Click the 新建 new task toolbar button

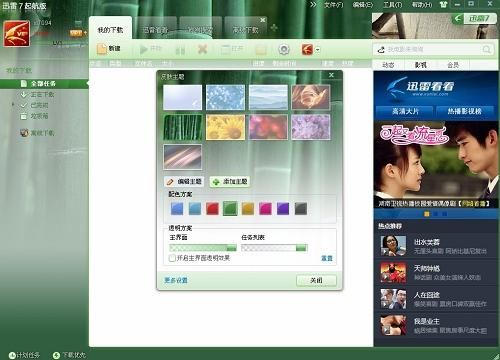[108, 49]
